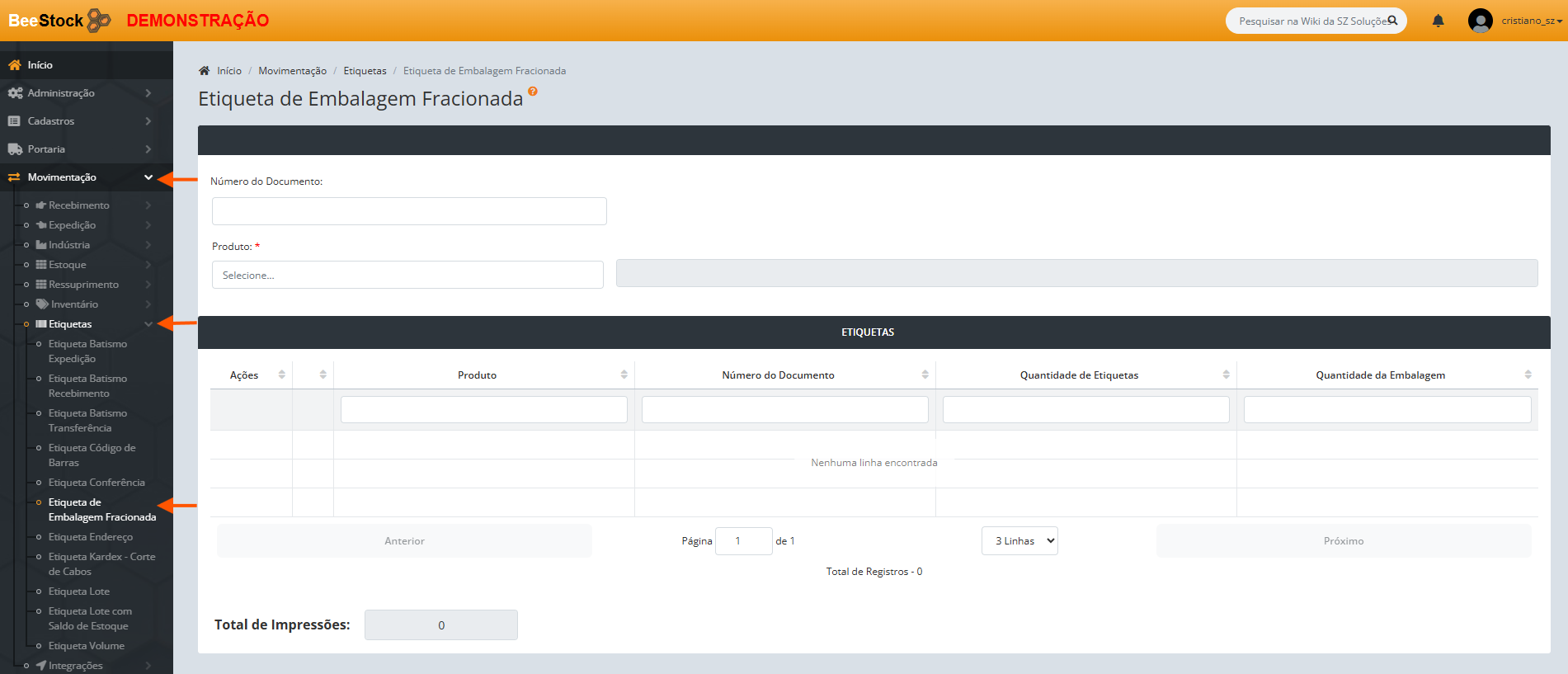Viewport: 1568px width, 674px height.
Task: Click the Próximo pagination button
Action: pyautogui.click(x=1343, y=541)
